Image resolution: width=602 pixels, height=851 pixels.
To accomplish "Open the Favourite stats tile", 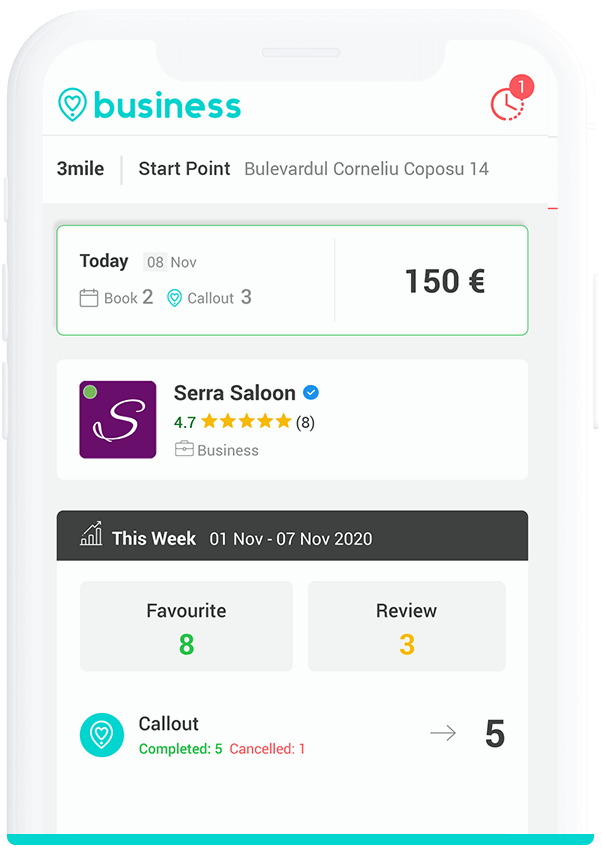I will (186, 626).
